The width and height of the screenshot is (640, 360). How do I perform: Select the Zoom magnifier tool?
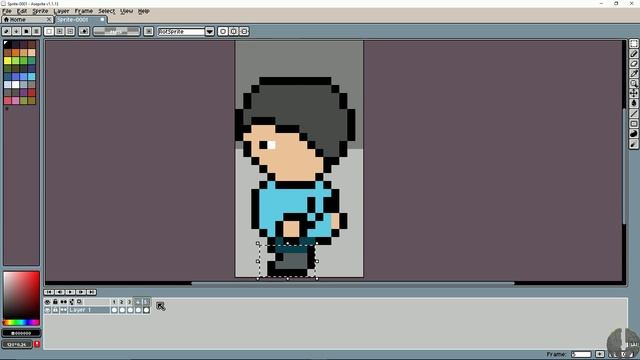[x=633, y=83]
